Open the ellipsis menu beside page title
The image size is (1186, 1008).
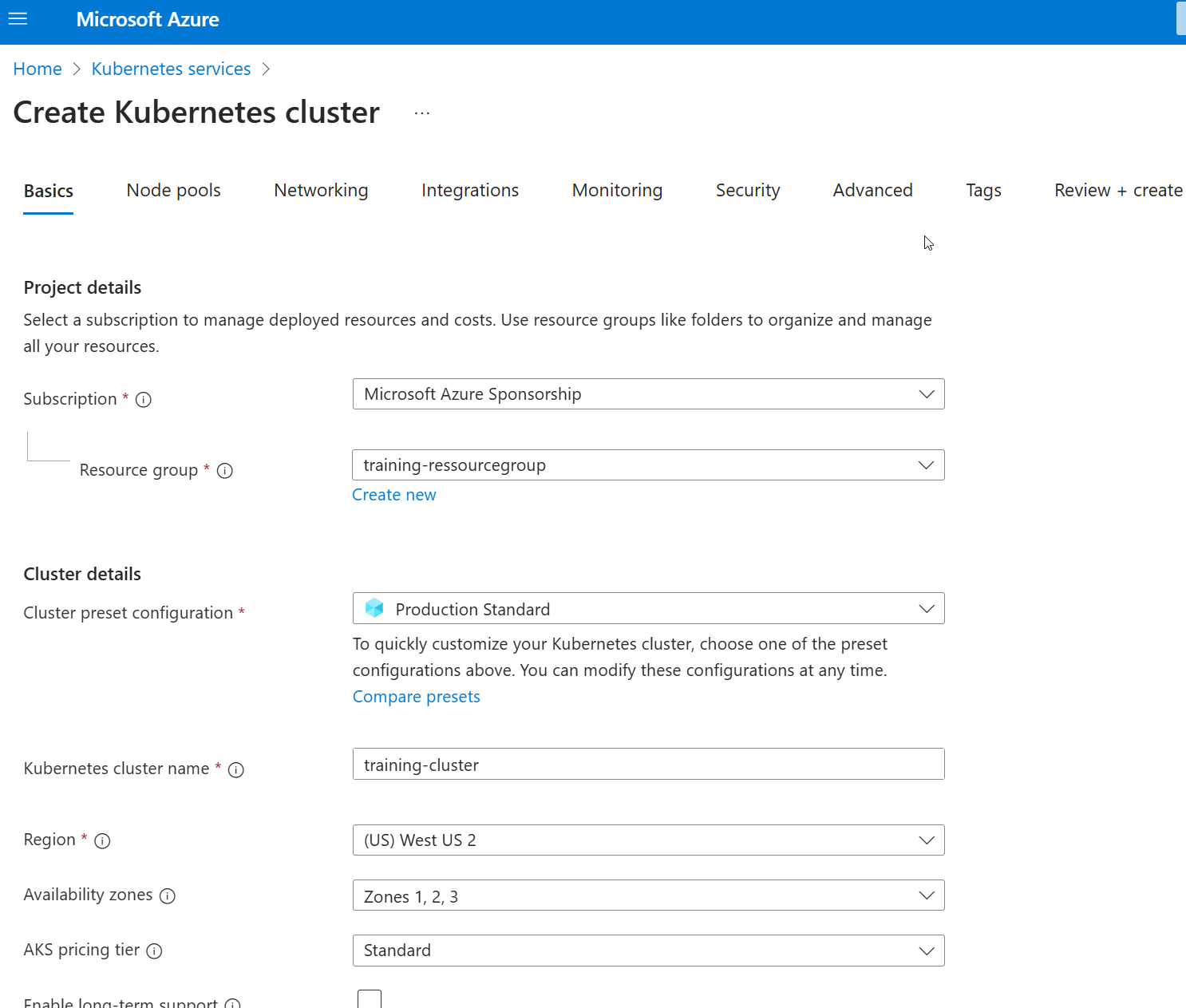tap(422, 113)
